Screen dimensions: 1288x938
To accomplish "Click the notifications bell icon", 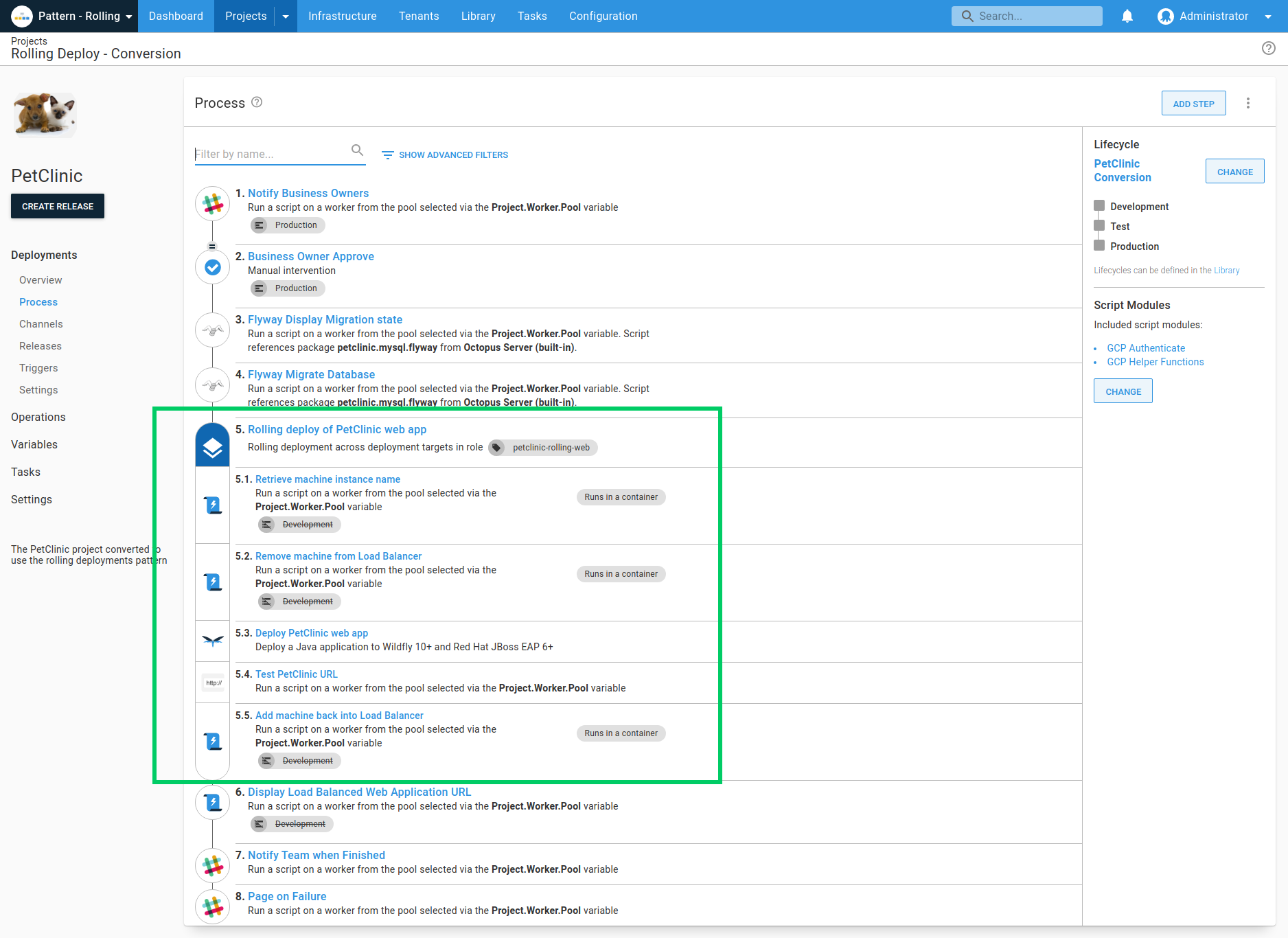I will pos(1127,16).
